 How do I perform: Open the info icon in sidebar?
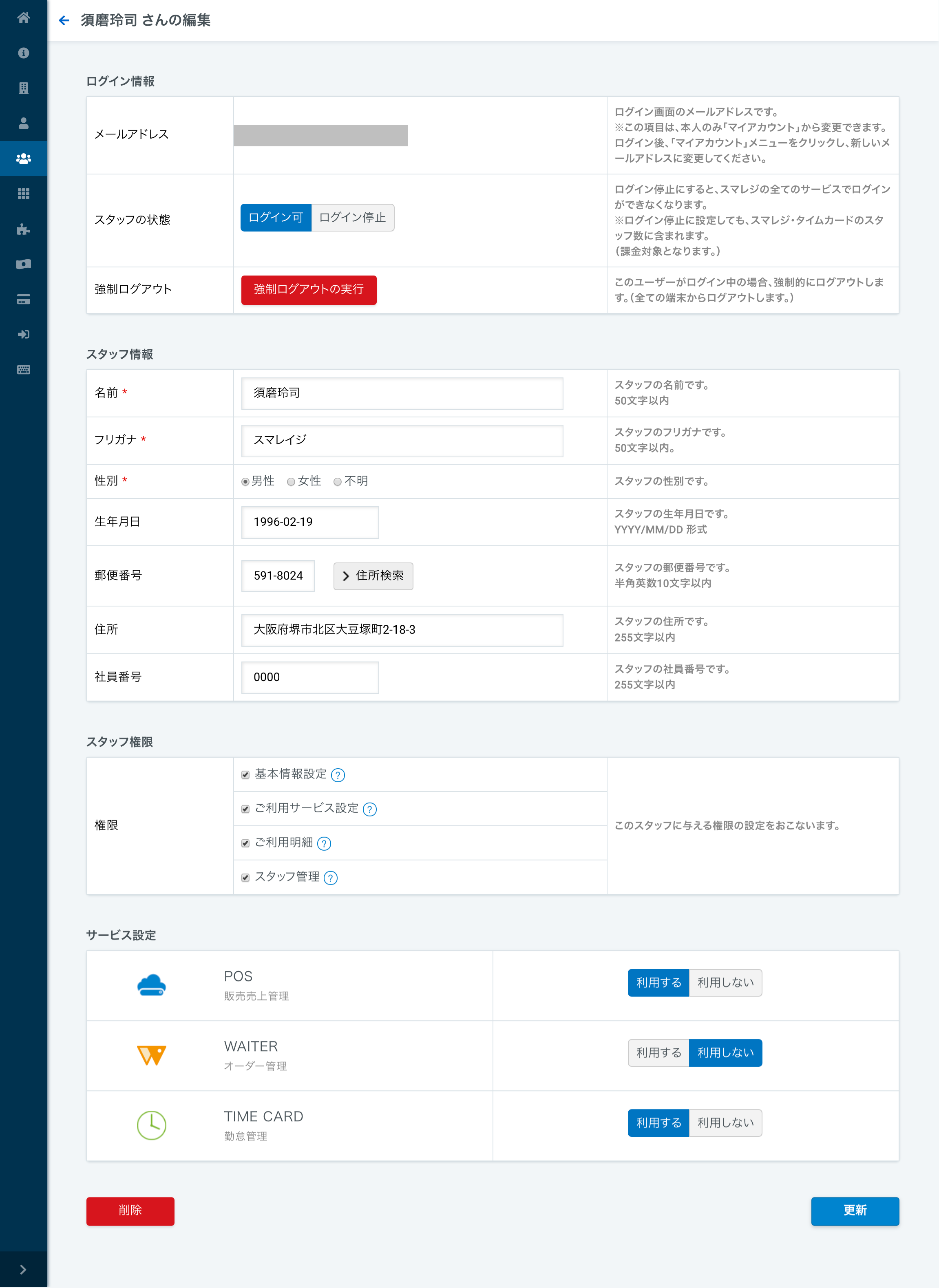pos(23,53)
